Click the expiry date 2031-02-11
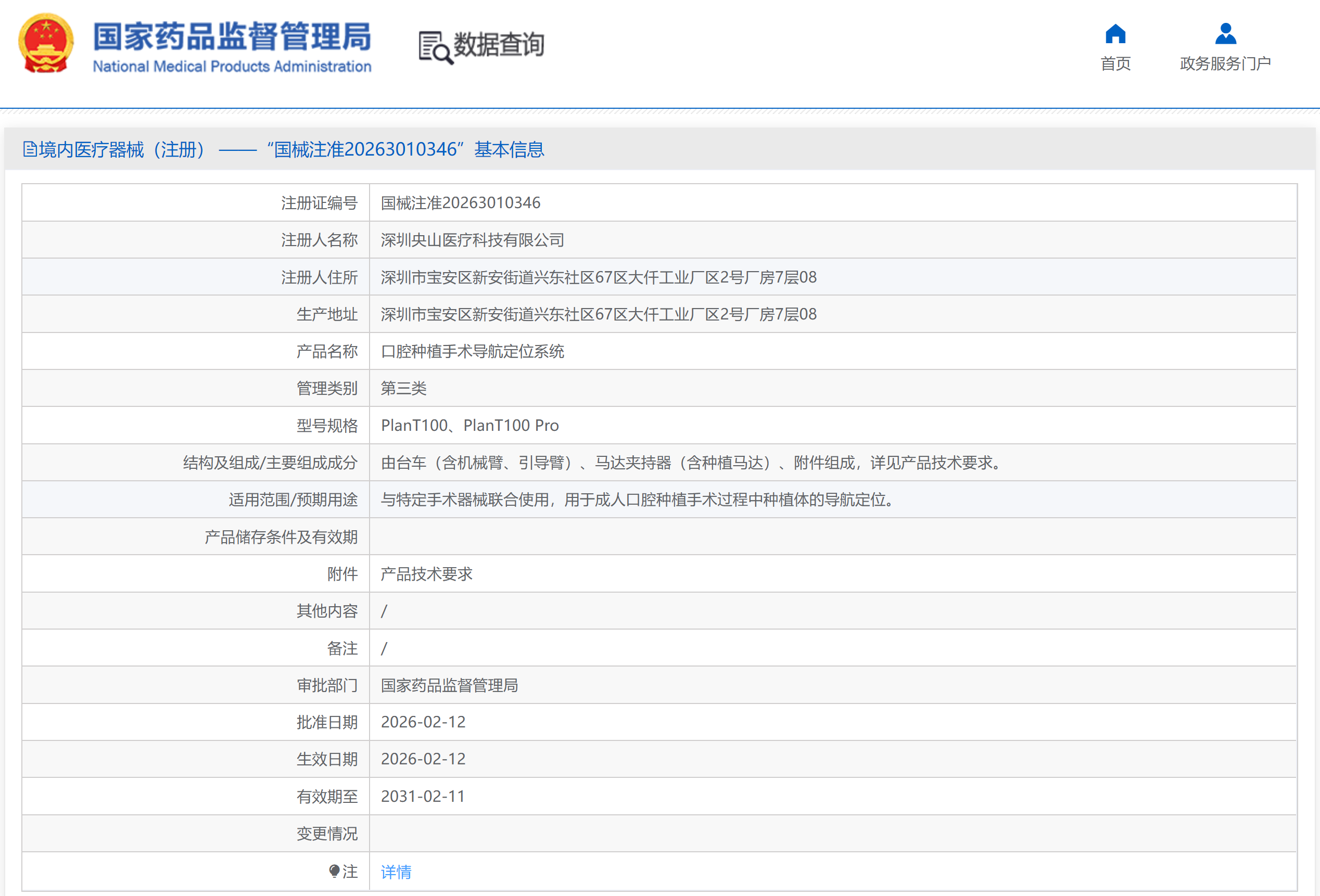This screenshot has width=1320, height=896. [423, 796]
